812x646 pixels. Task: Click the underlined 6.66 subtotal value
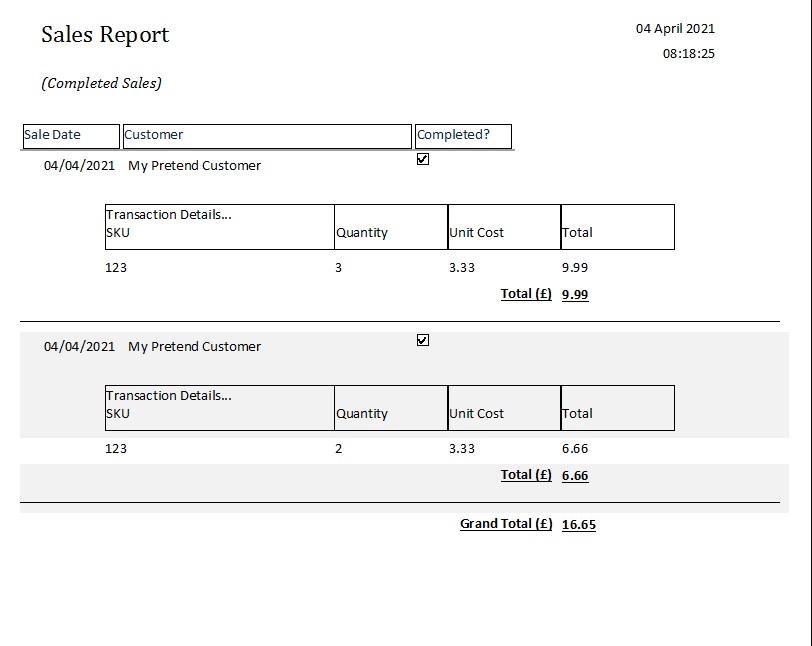tap(575, 476)
